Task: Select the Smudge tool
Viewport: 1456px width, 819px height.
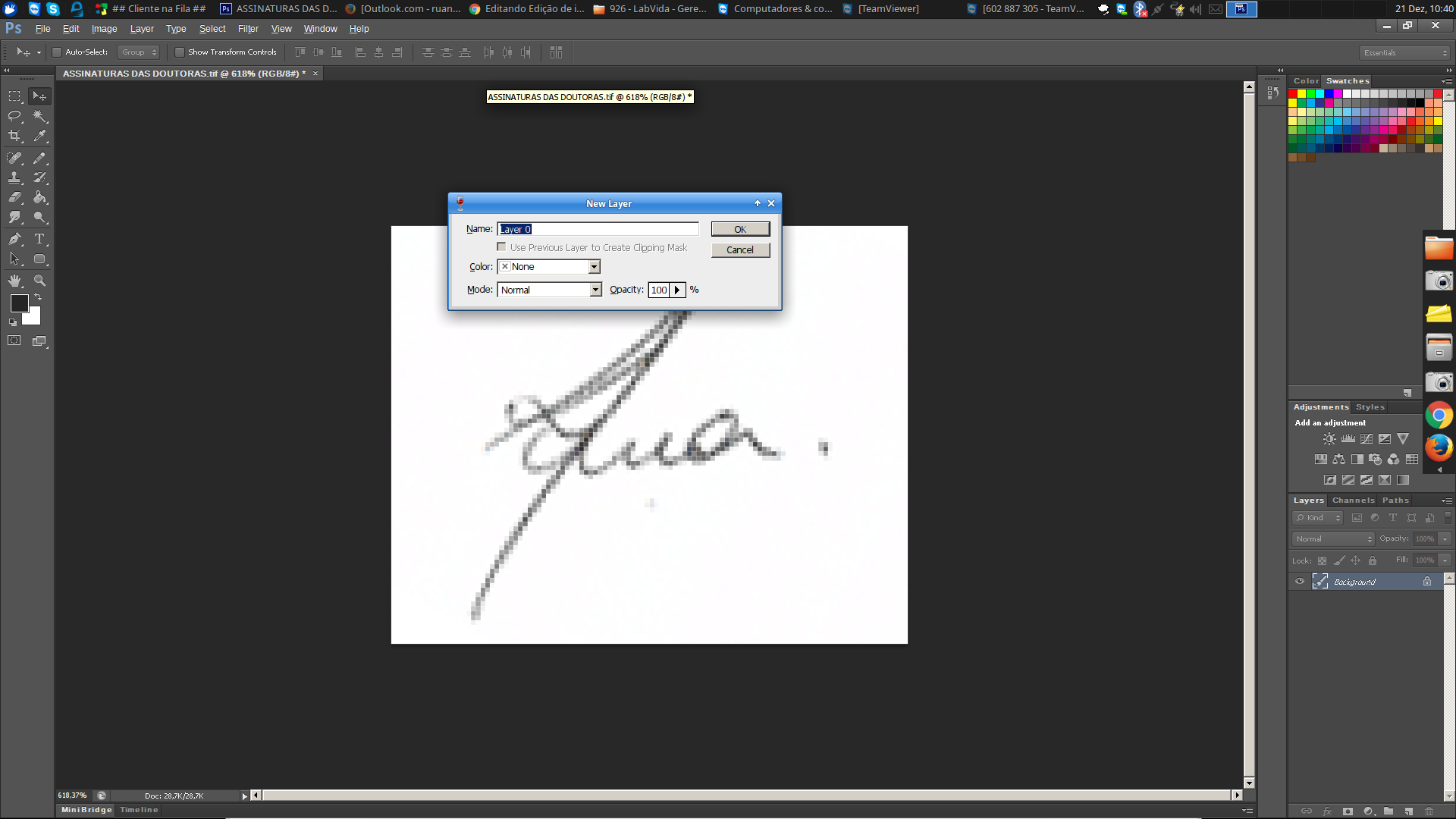Action: [14, 217]
